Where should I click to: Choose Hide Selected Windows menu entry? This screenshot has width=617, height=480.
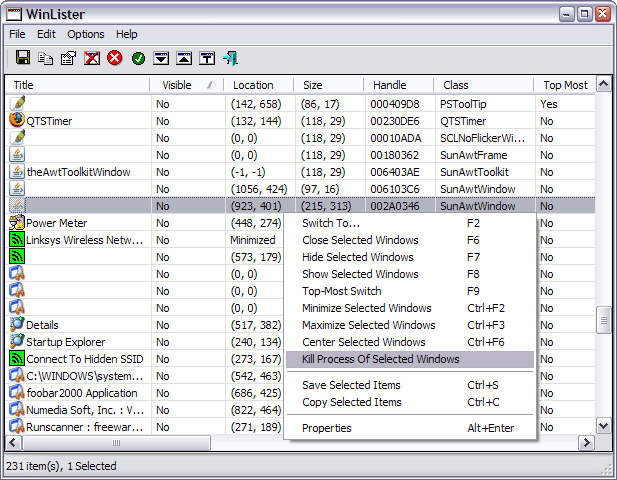410,257
